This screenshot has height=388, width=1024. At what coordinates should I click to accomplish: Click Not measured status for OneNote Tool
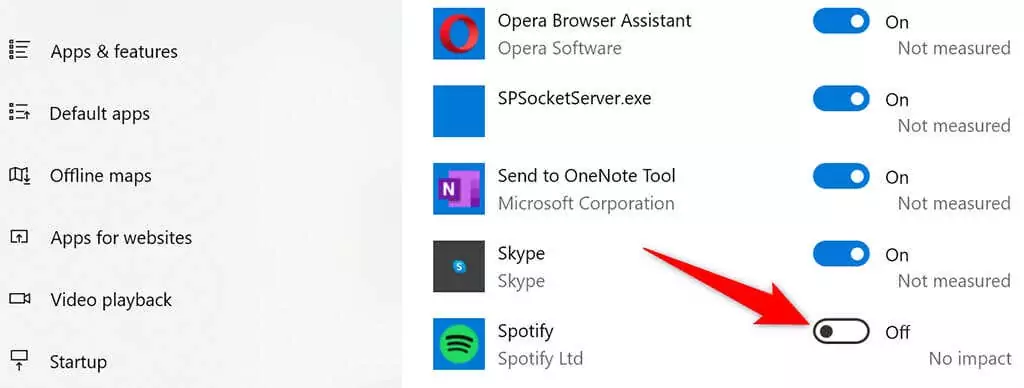point(954,203)
